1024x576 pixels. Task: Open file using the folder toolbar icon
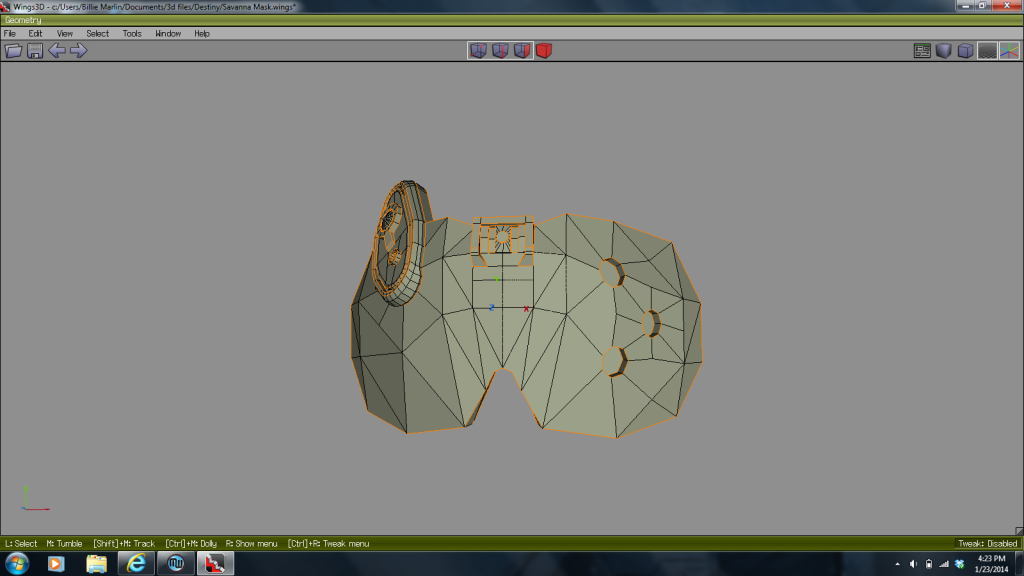(14, 51)
